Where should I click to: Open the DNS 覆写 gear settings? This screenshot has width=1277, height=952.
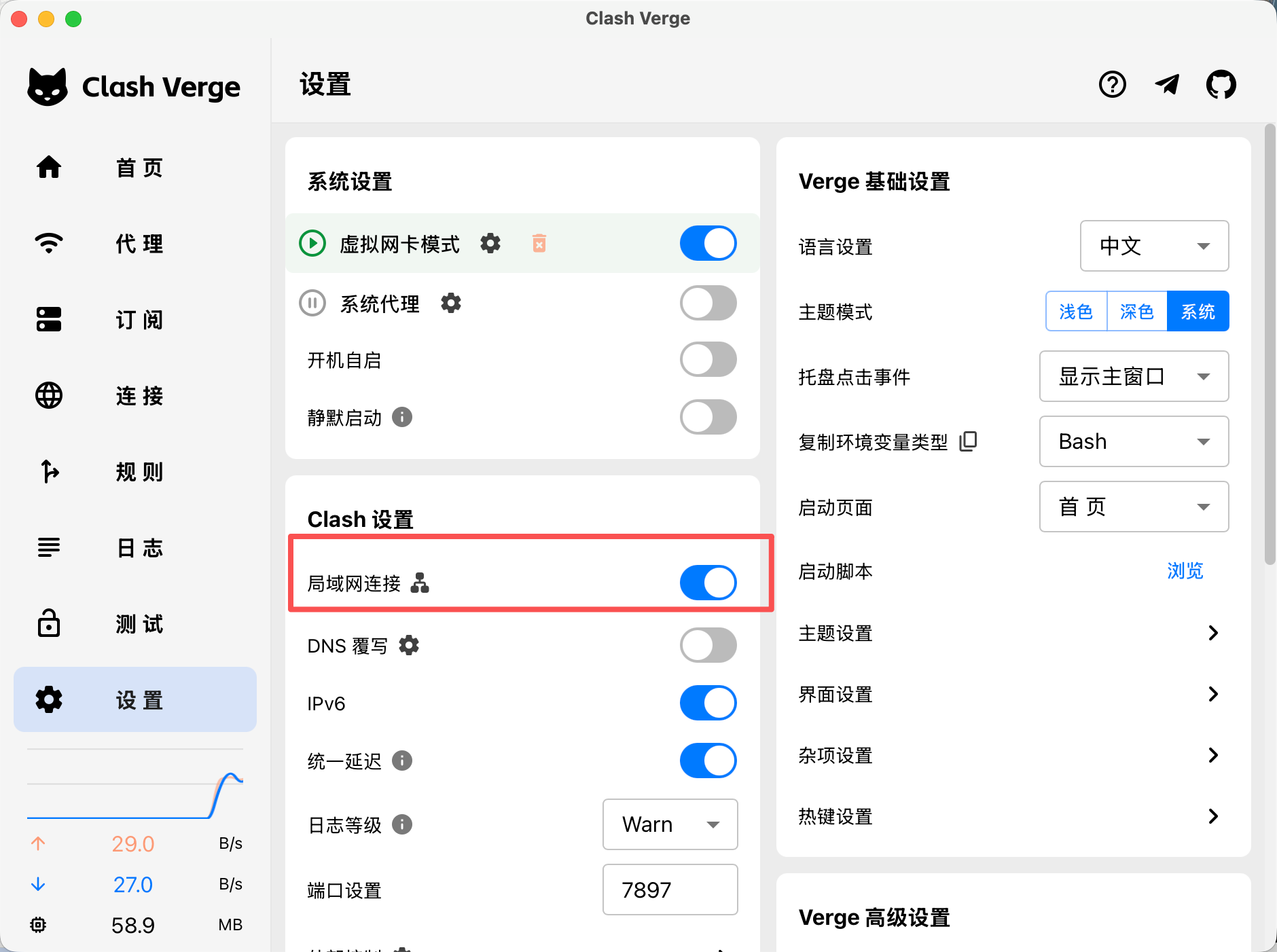pos(409,645)
